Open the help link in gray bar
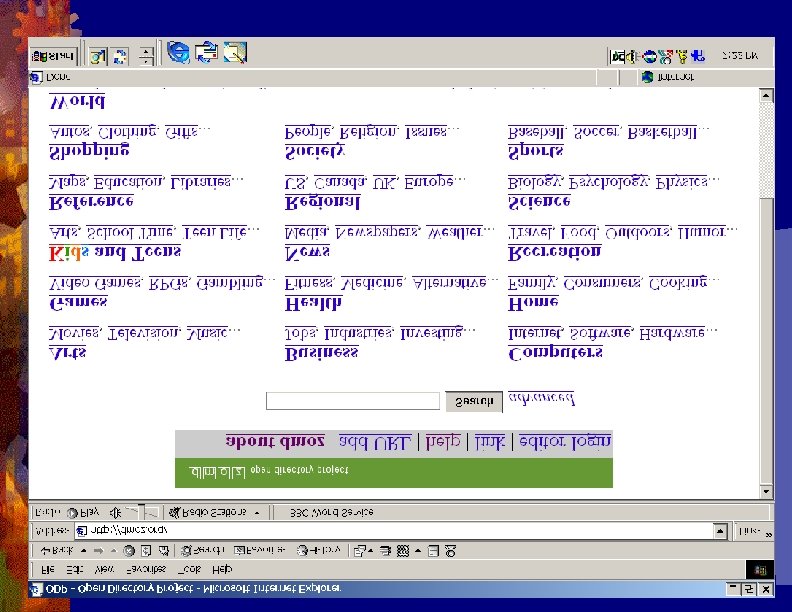The height and width of the screenshot is (612, 792). click(443, 442)
